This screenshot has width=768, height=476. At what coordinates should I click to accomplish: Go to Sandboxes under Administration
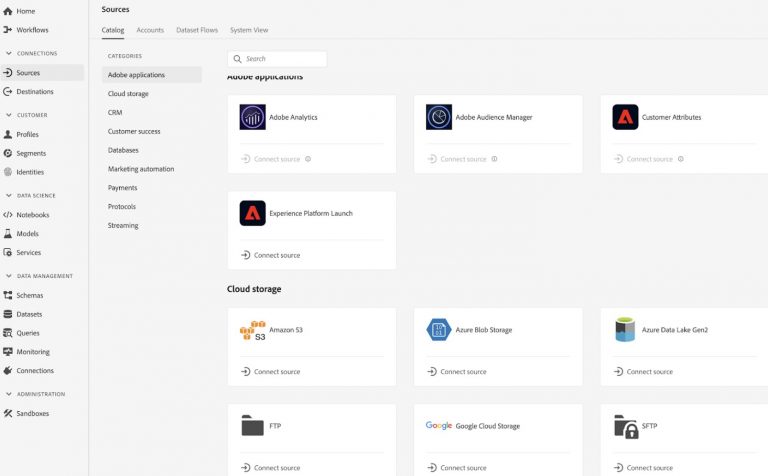pos(32,413)
